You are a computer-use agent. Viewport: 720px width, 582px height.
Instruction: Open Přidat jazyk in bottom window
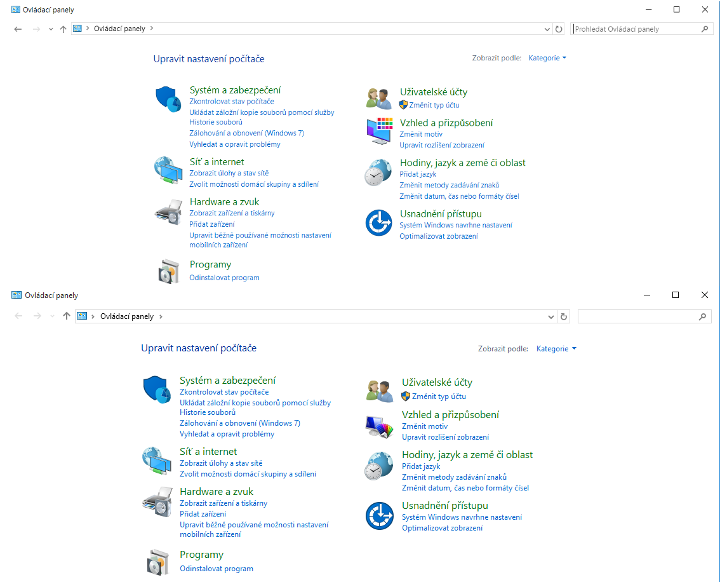421,466
